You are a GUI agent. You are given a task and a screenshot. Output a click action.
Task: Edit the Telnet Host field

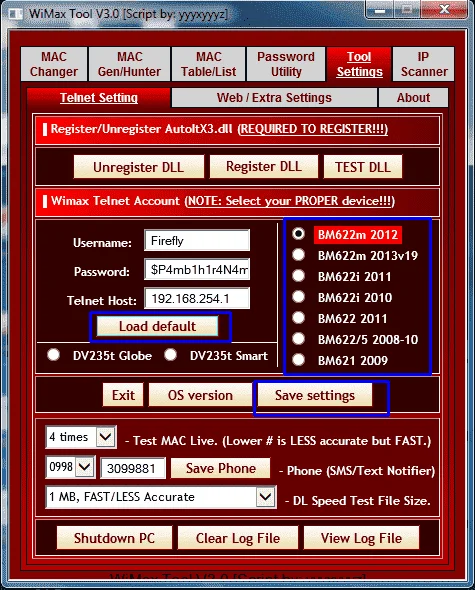197,298
